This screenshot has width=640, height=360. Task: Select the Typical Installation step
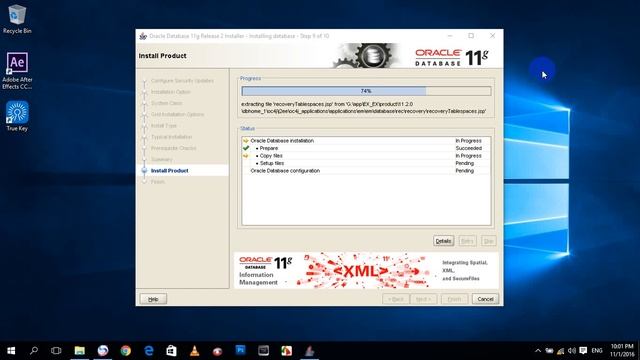click(171, 137)
